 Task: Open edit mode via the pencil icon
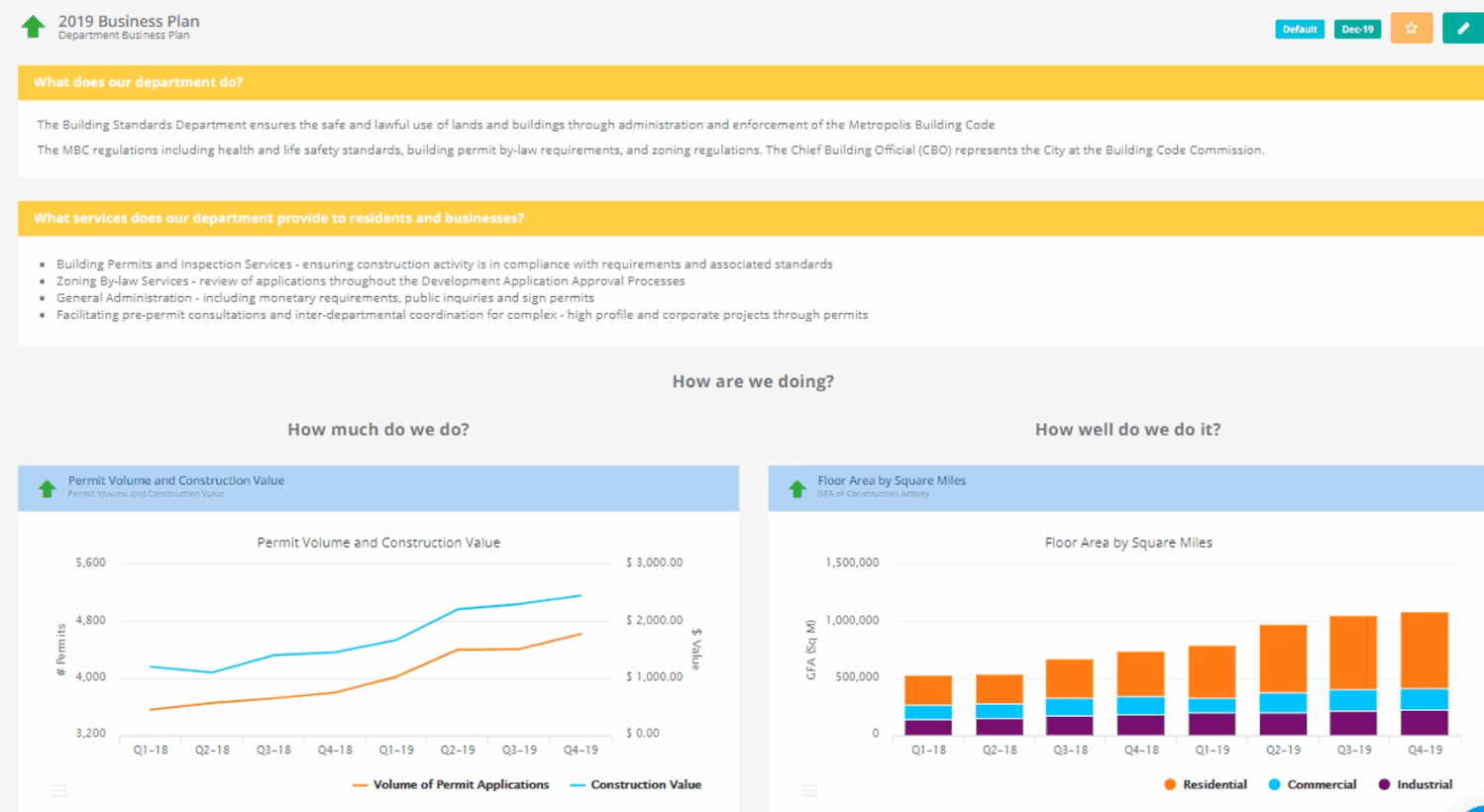[x=1463, y=28]
